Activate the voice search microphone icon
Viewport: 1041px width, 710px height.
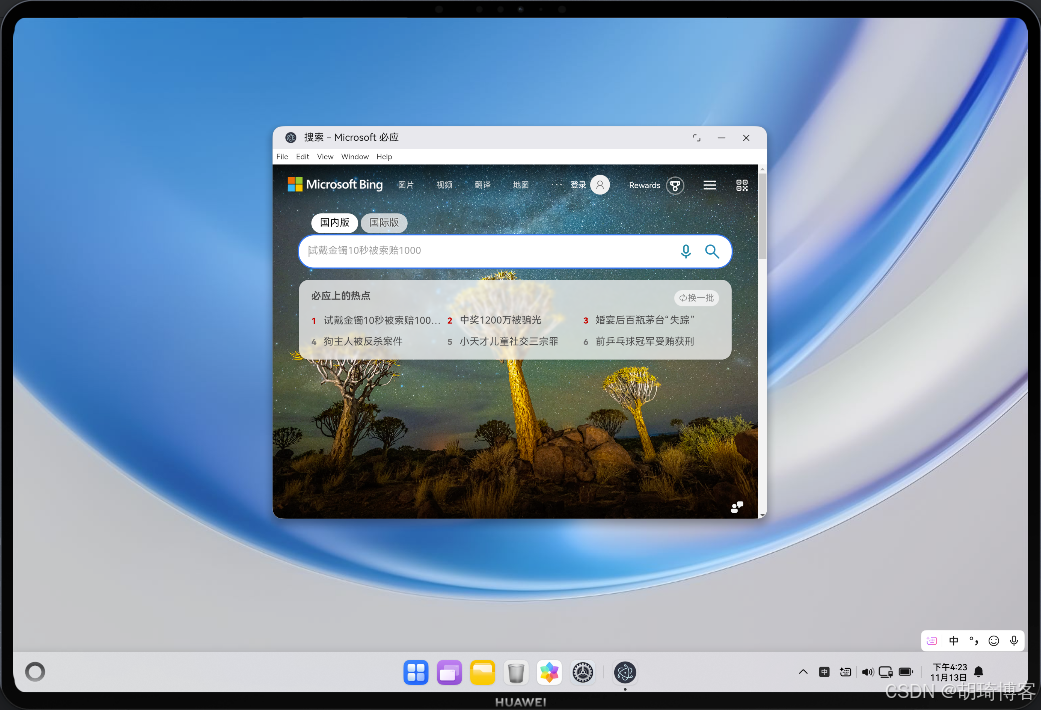[x=686, y=251]
